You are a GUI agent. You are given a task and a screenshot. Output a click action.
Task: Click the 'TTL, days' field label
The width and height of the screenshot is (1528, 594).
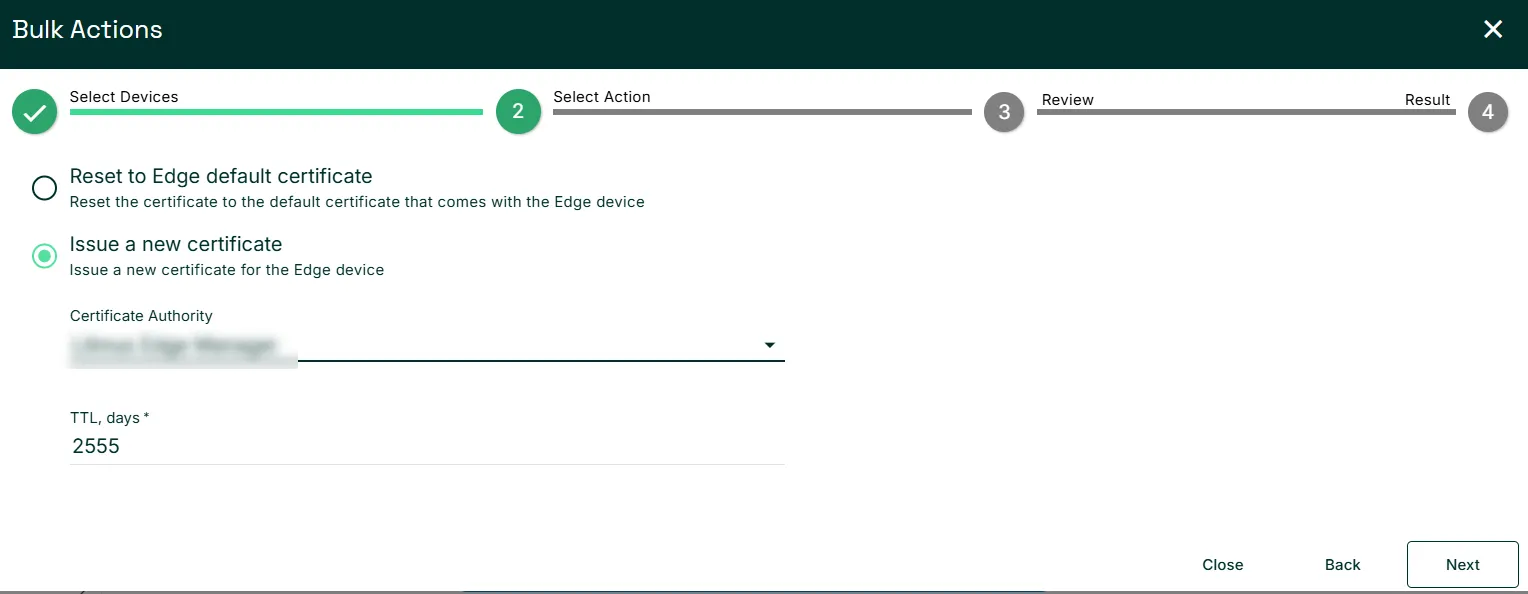110,418
